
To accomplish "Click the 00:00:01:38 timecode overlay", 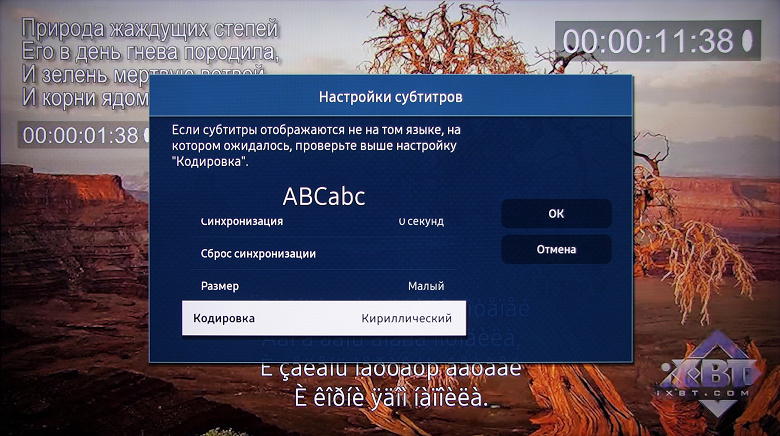I will tap(84, 135).
